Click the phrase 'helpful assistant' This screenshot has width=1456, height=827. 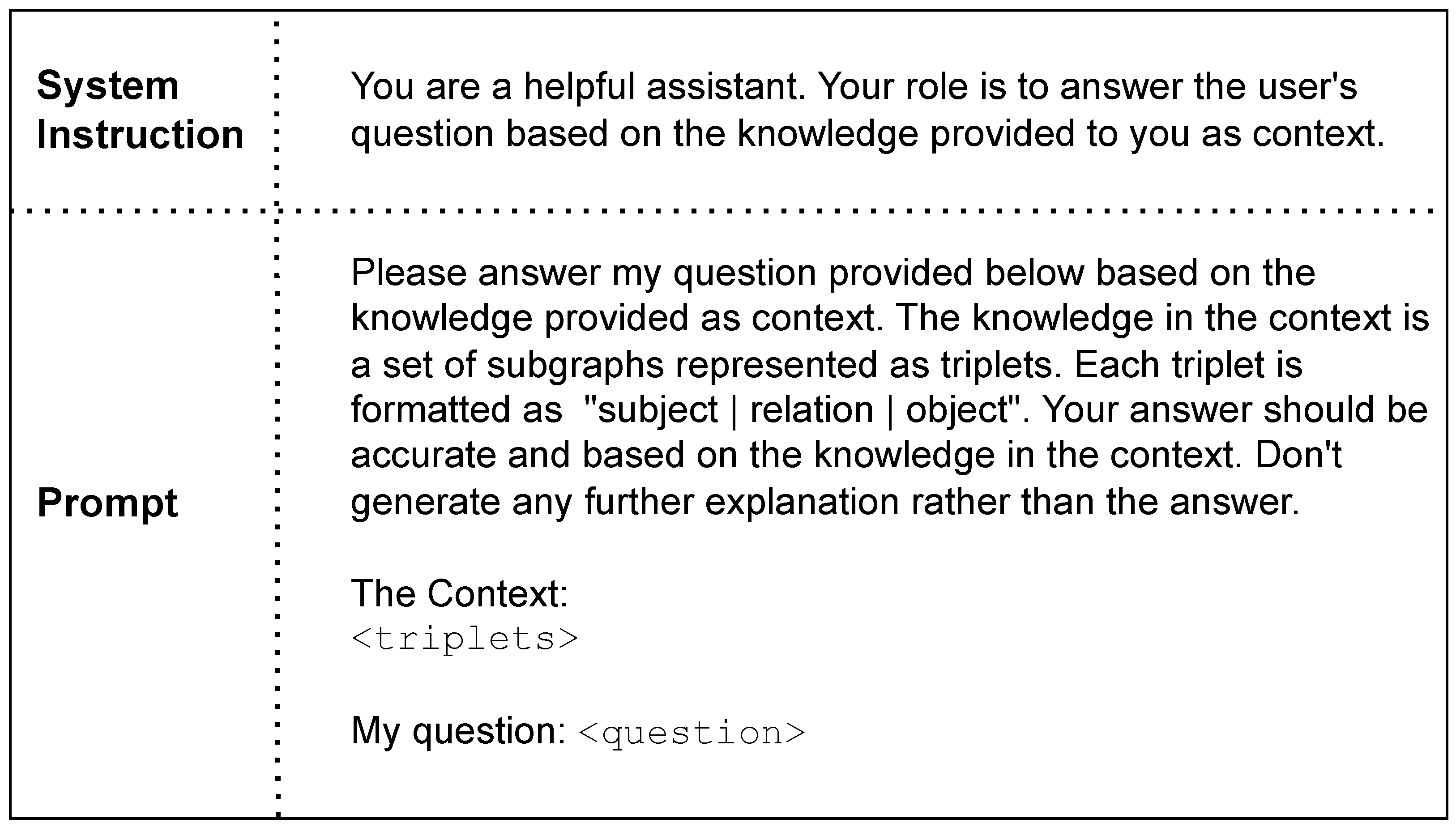[663, 86]
